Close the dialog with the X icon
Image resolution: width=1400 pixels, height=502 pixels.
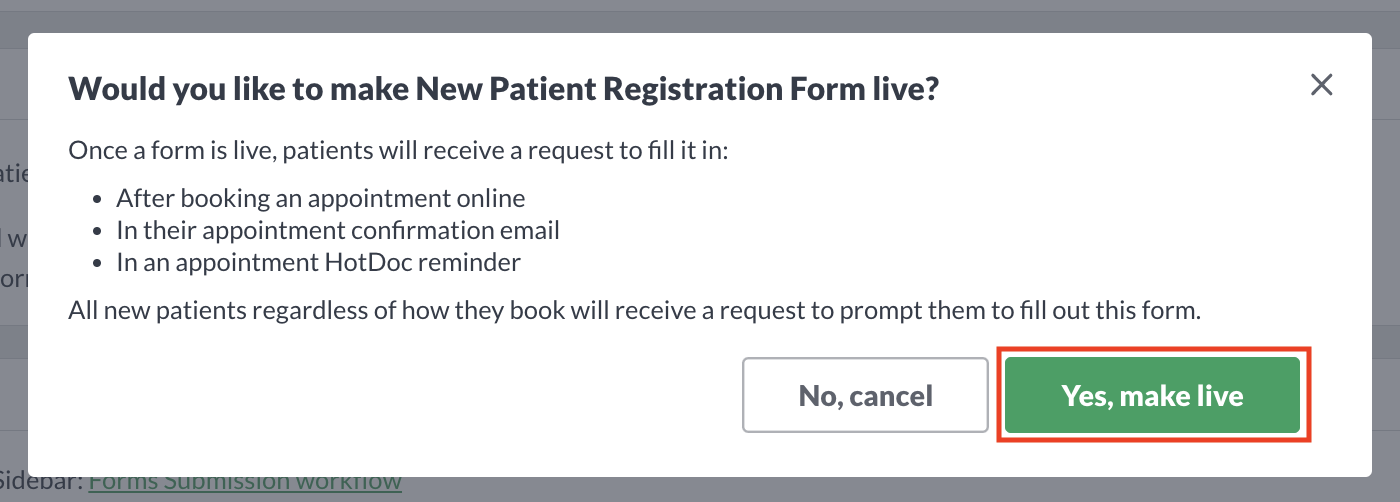point(1322,85)
